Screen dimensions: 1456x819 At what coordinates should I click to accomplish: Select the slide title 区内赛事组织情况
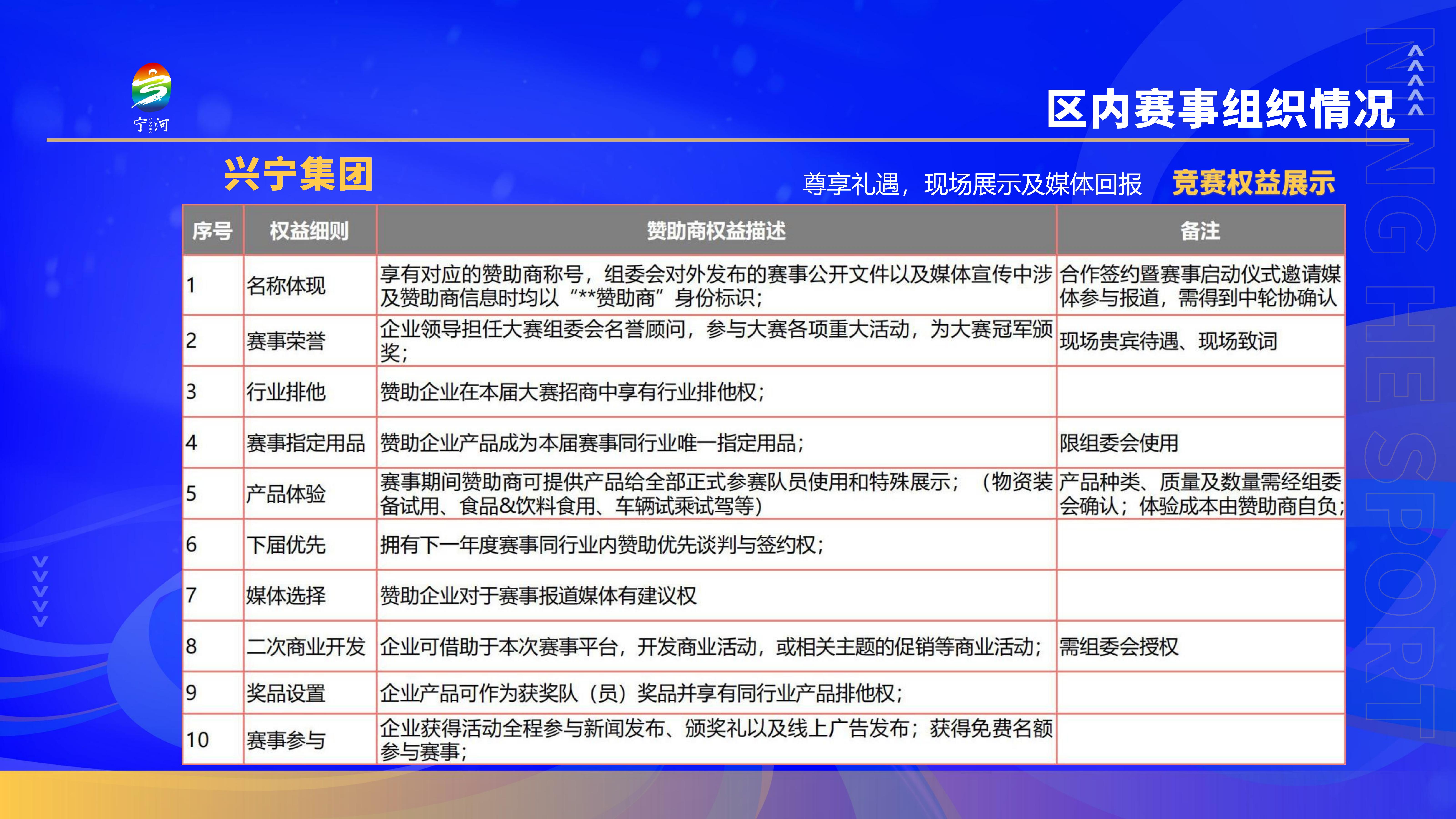pyautogui.click(x=1221, y=109)
